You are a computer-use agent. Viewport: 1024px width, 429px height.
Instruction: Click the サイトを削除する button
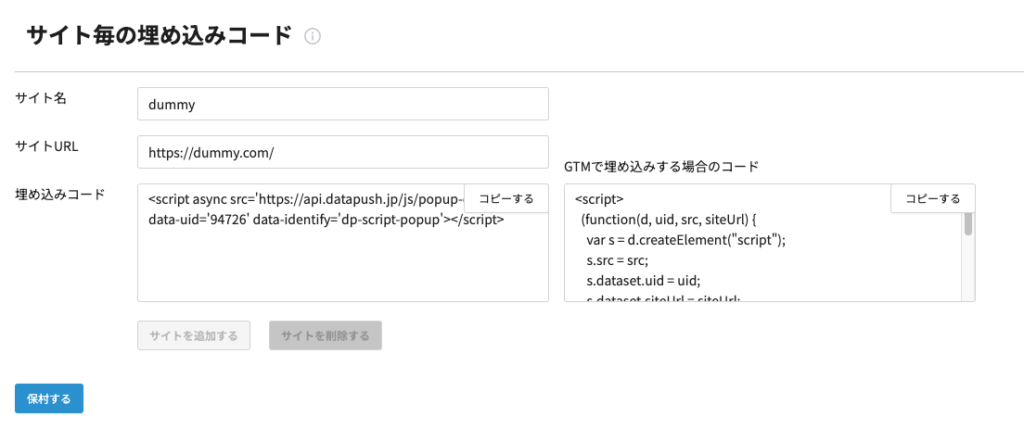tap(325, 335)
